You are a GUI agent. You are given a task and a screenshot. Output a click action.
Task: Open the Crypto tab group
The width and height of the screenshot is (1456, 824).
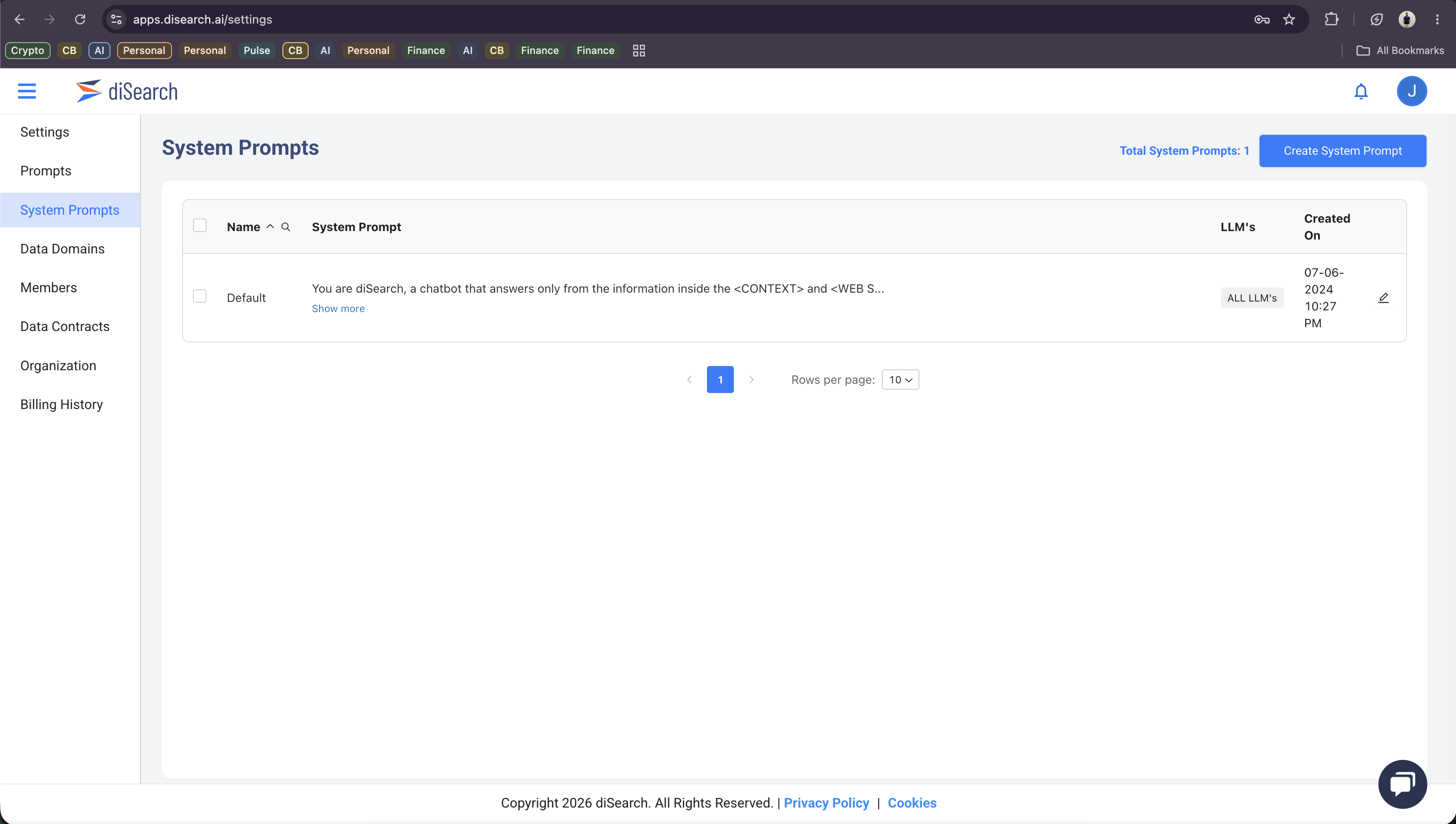click(x=27, y=50)
